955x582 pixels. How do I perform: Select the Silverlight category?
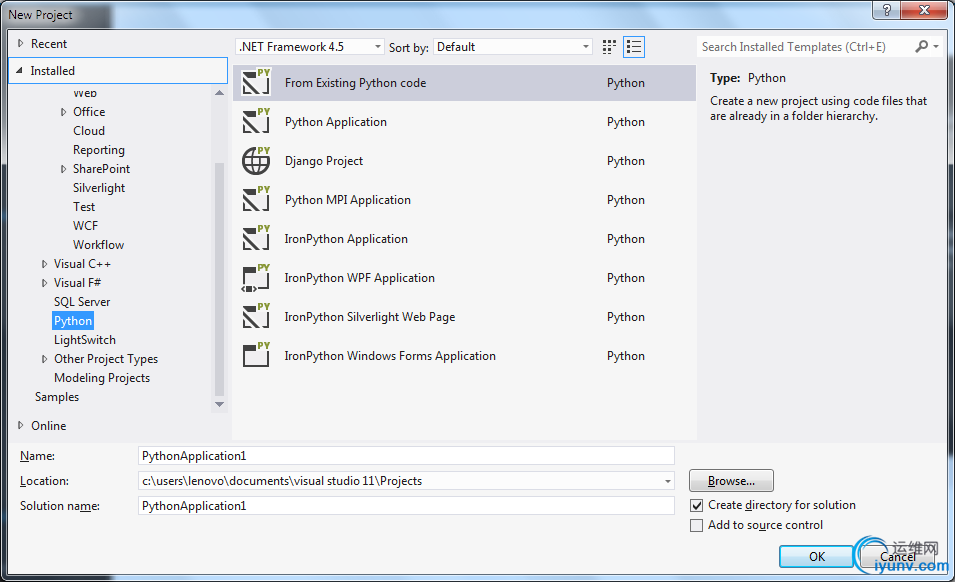[x=99, y=188]
